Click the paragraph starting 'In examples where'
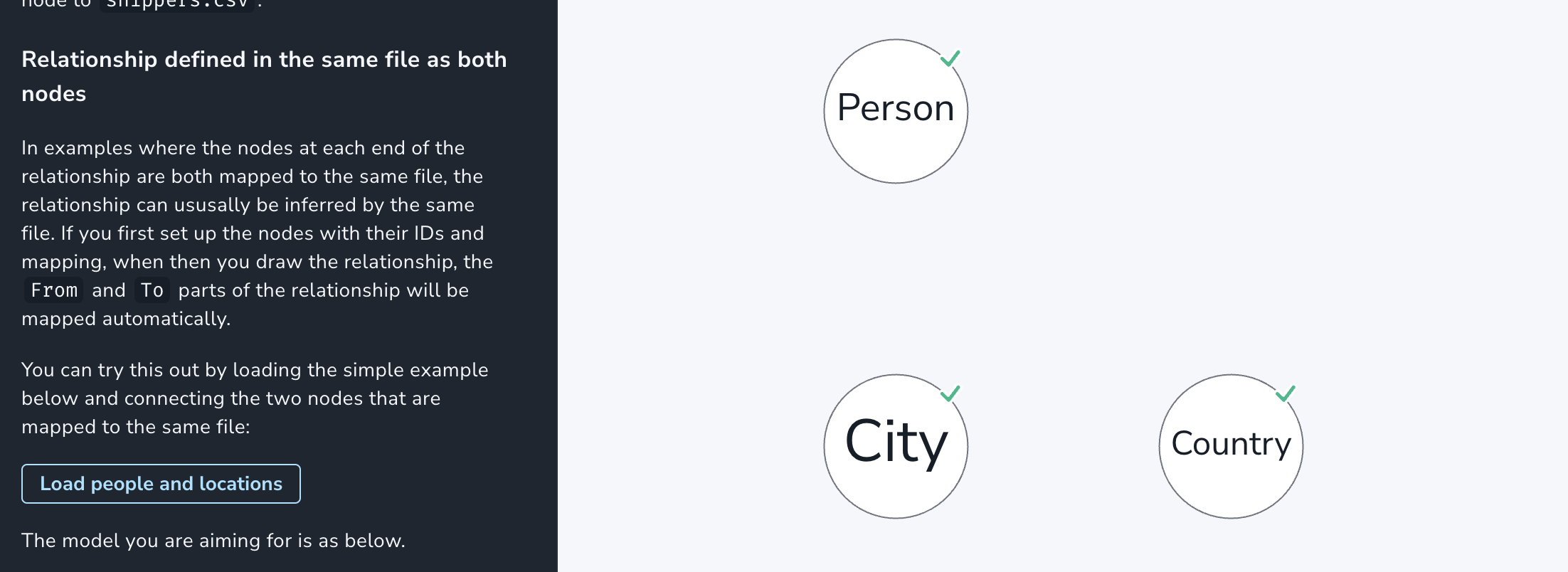The height and width of the screenshot is (572, 1568). point(258,233)
